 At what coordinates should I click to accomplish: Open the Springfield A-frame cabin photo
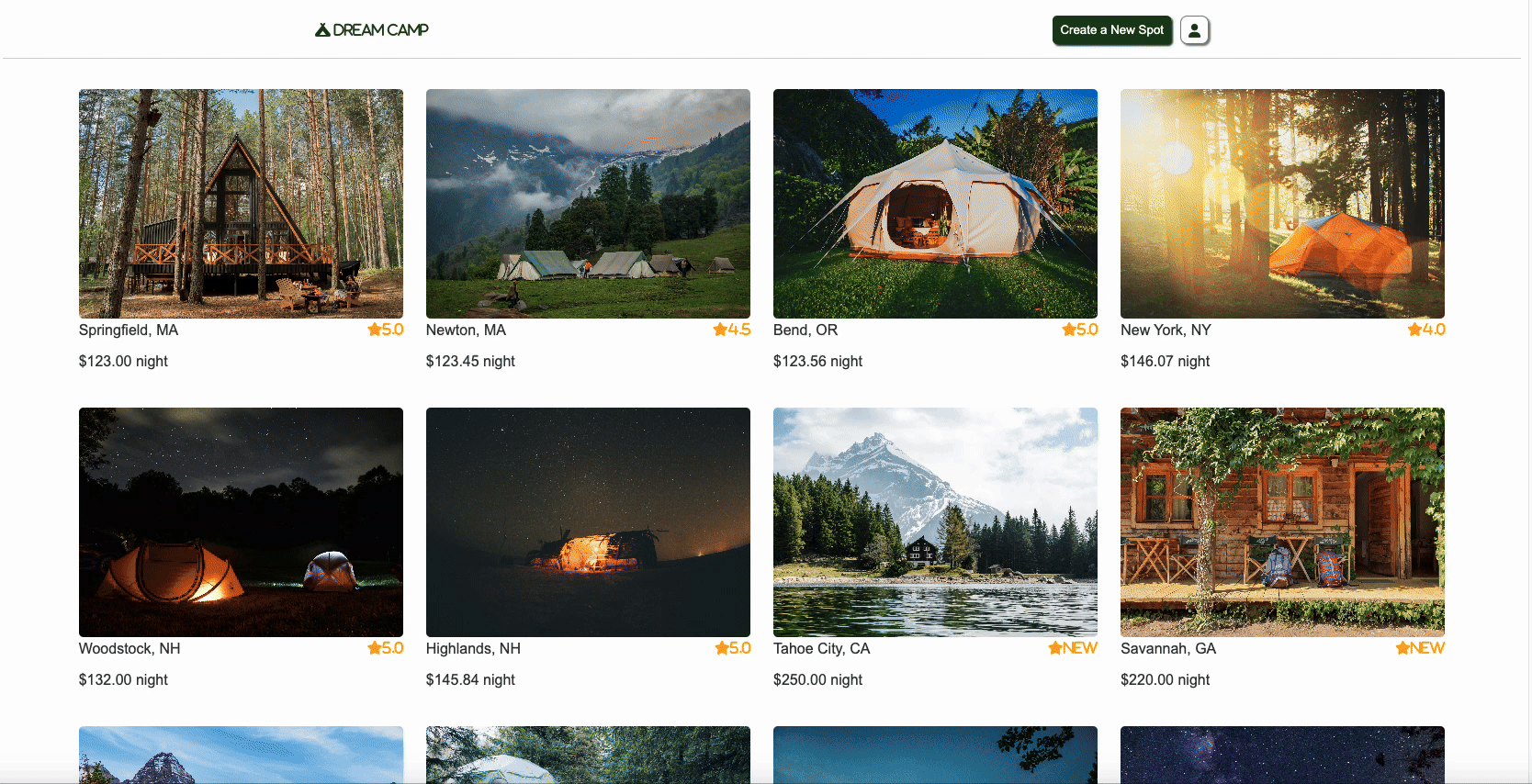241,204
